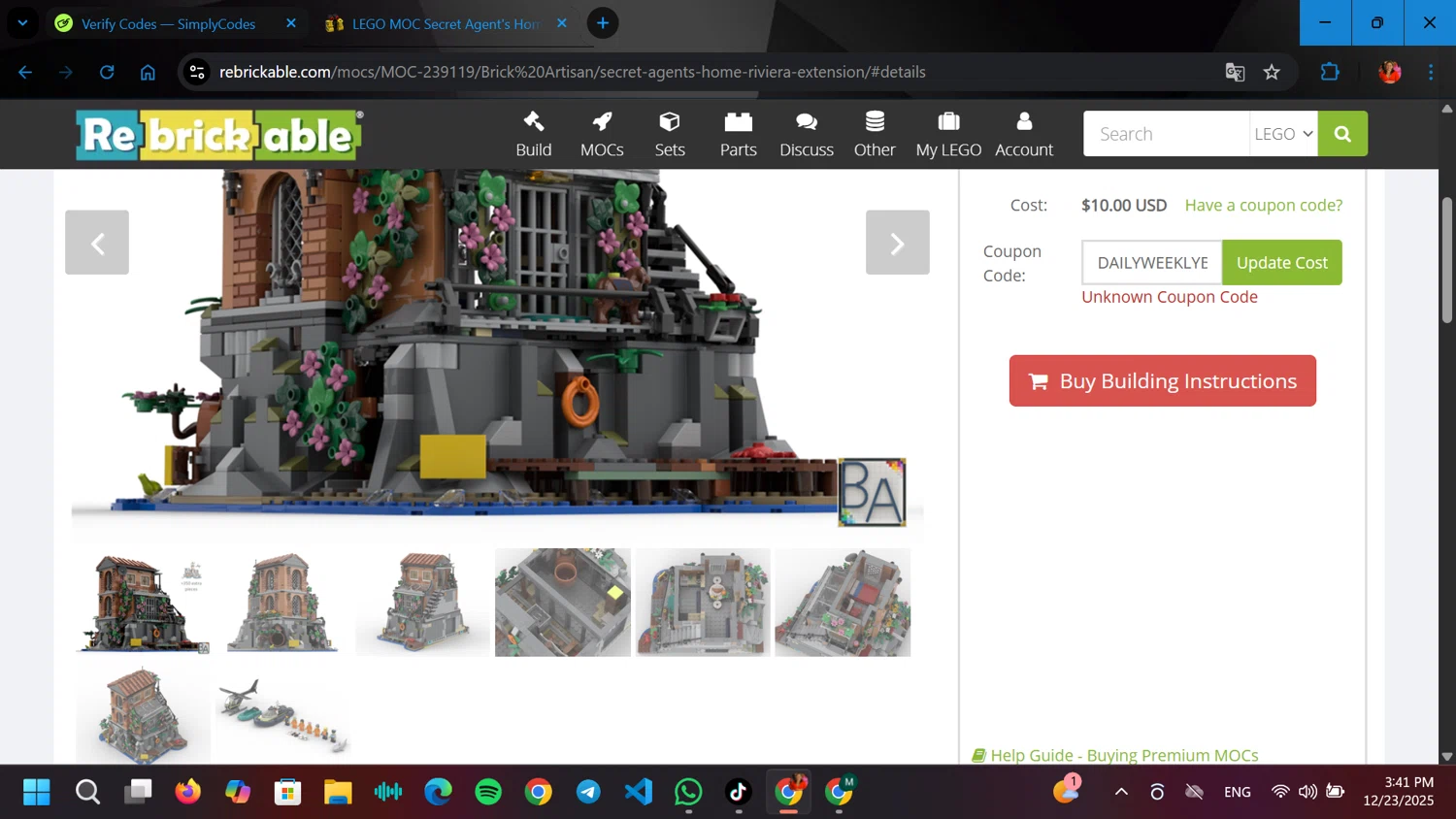Go back to previous page

coord(25,72)
